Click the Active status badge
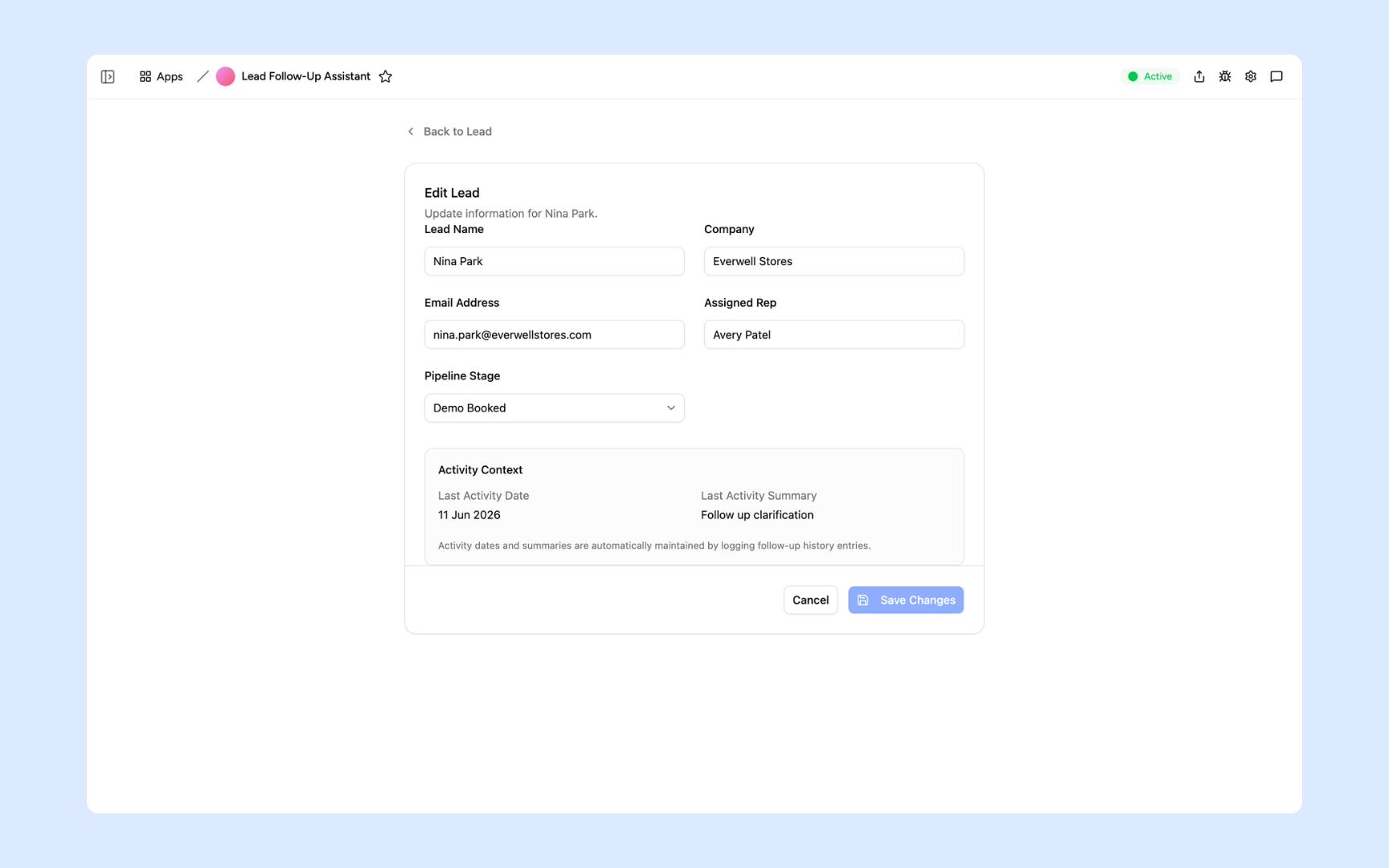This screenshot has height=868, width=1389. pyautogui.click(x=1150, y=76)
